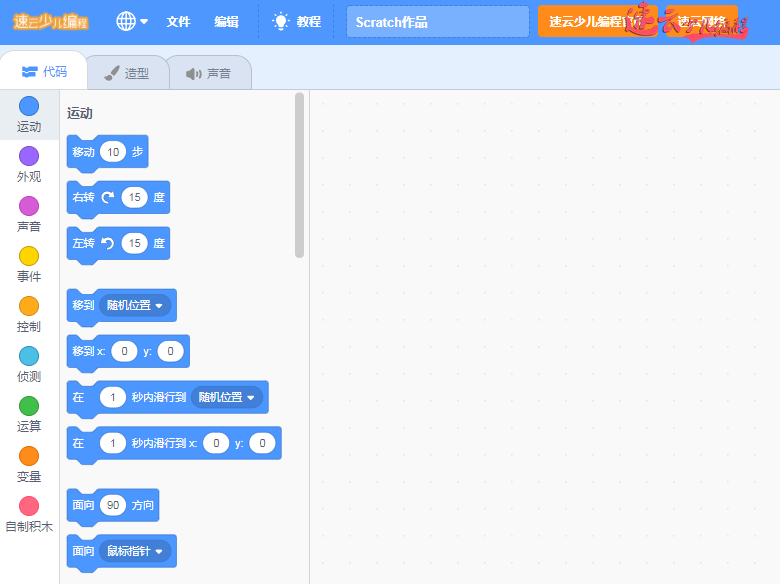Switch to the 造型 costumes tab
This screenshot has width=780, height=584.
(x=127, y=73)
